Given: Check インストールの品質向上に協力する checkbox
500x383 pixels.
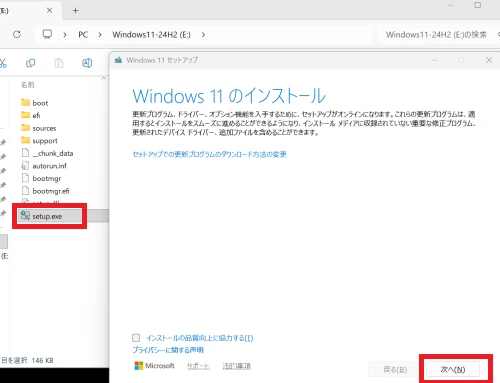Looking at the screenshot, I should point(136,338).
